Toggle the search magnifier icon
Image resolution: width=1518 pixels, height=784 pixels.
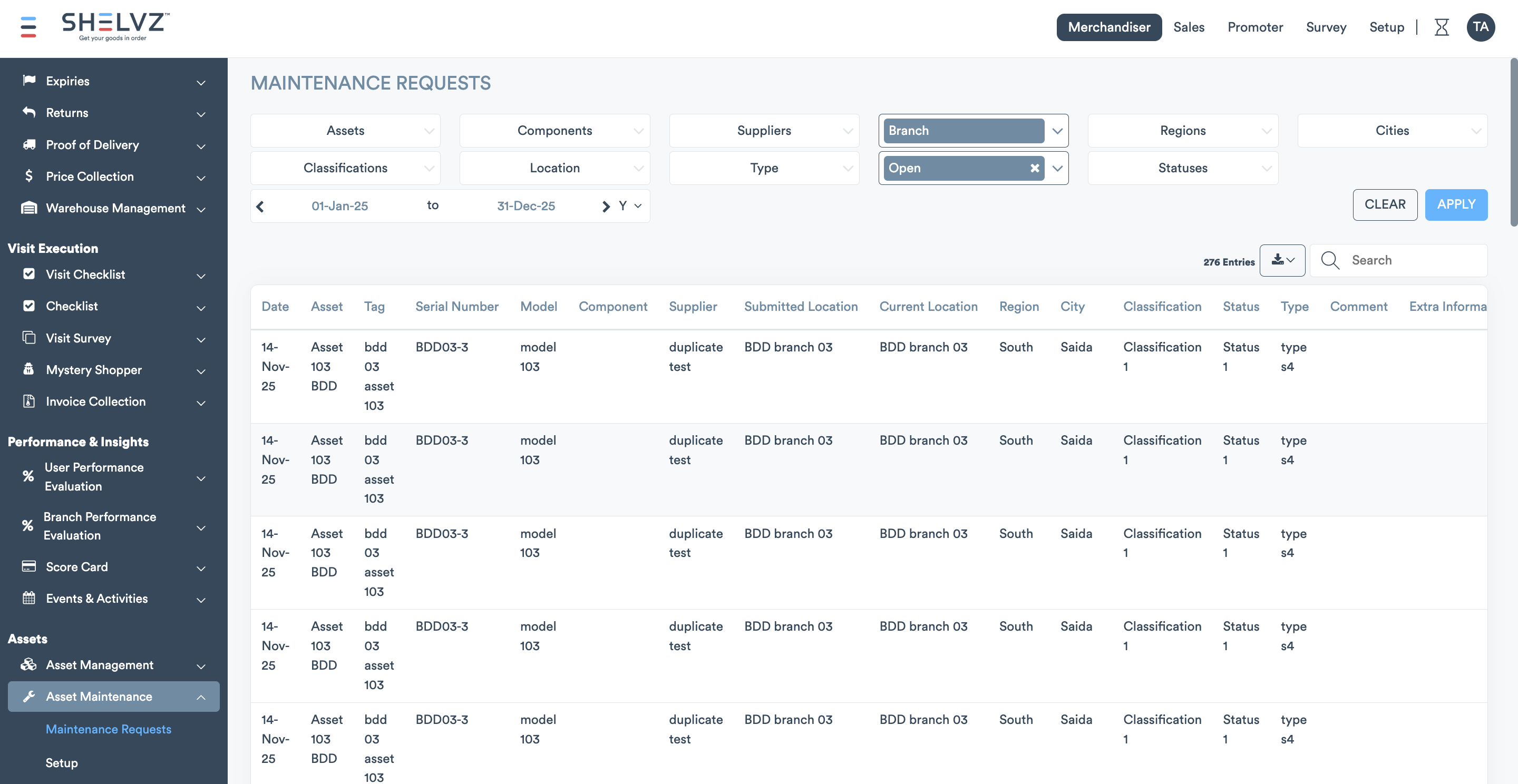click(x=1330, y=260)
